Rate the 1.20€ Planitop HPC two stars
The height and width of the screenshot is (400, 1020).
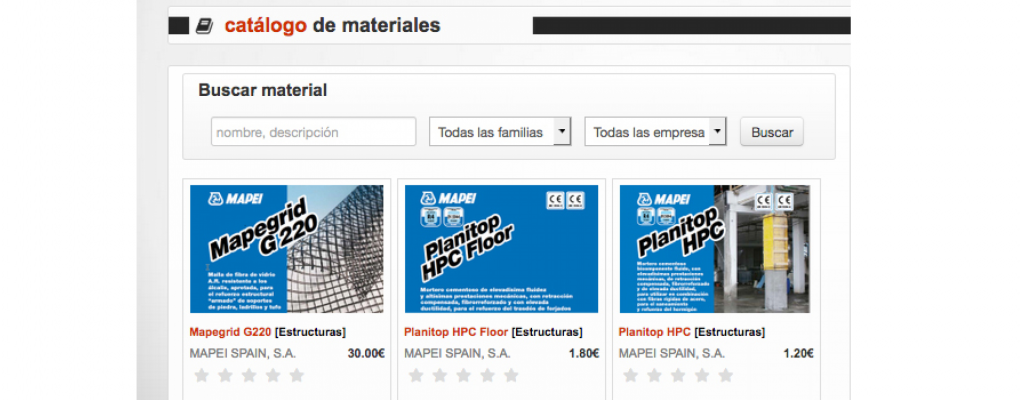click(654, 375)
